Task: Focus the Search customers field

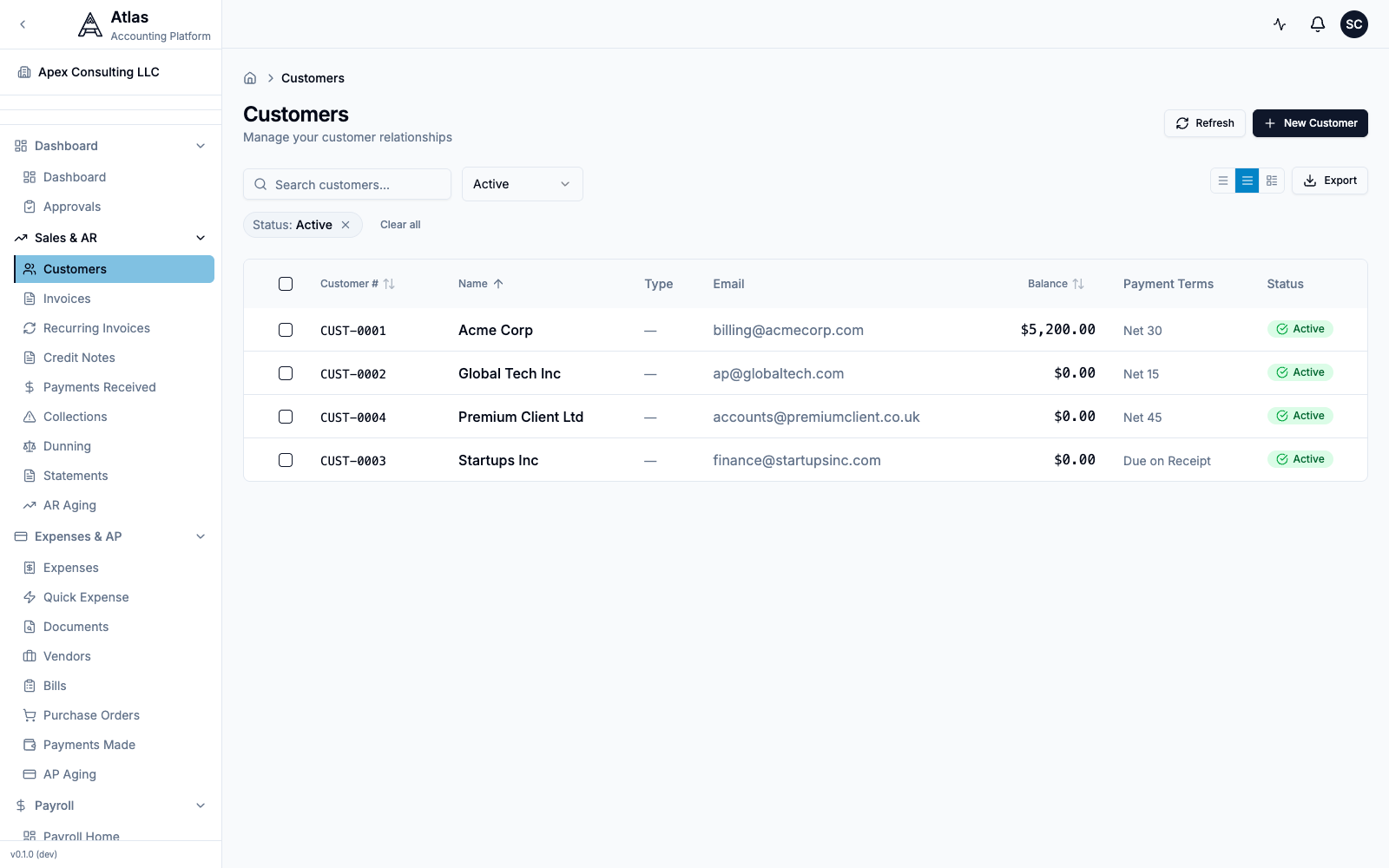Action: pos(347,184)
